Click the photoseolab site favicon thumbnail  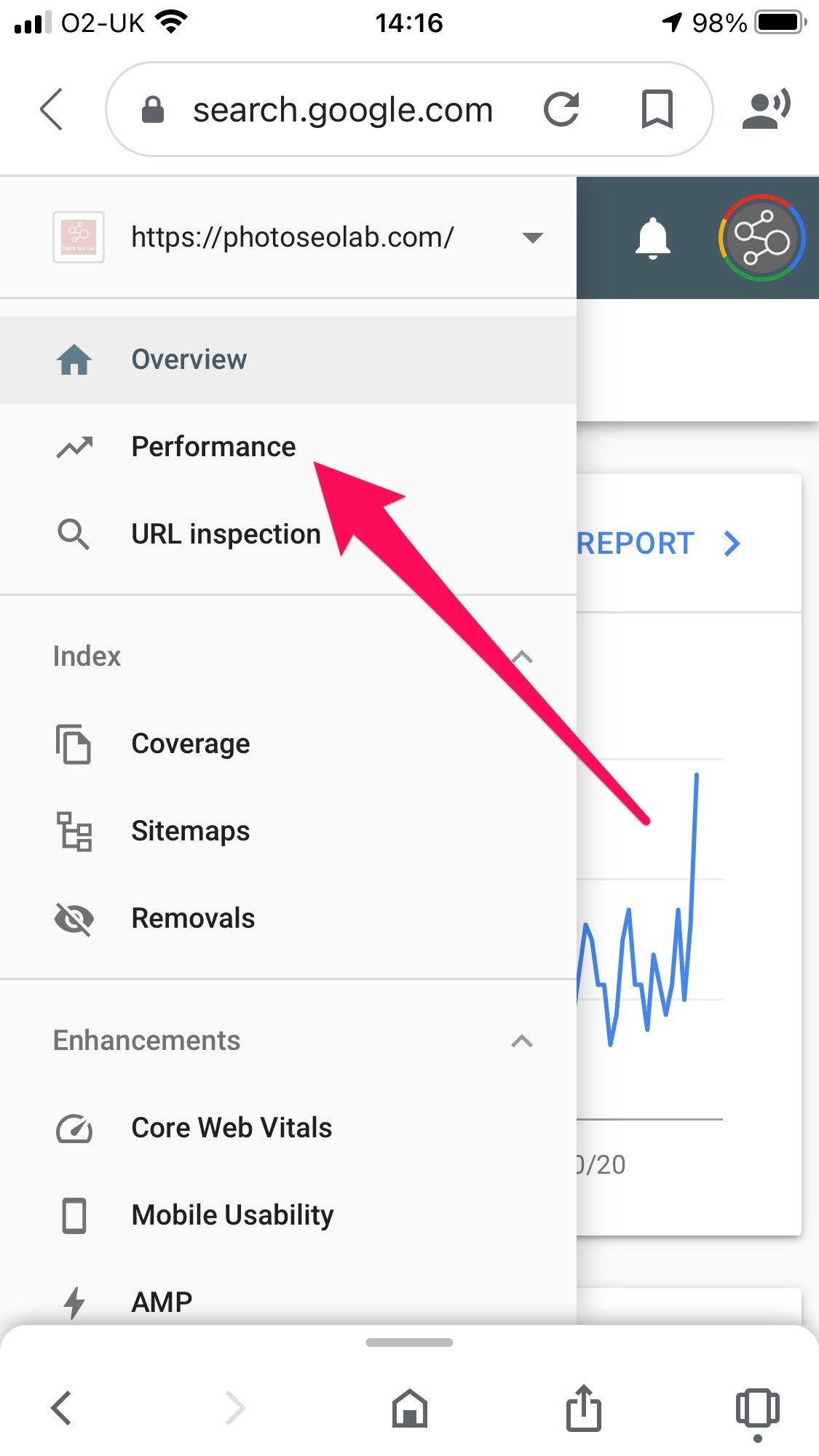[x=79, y=236]
